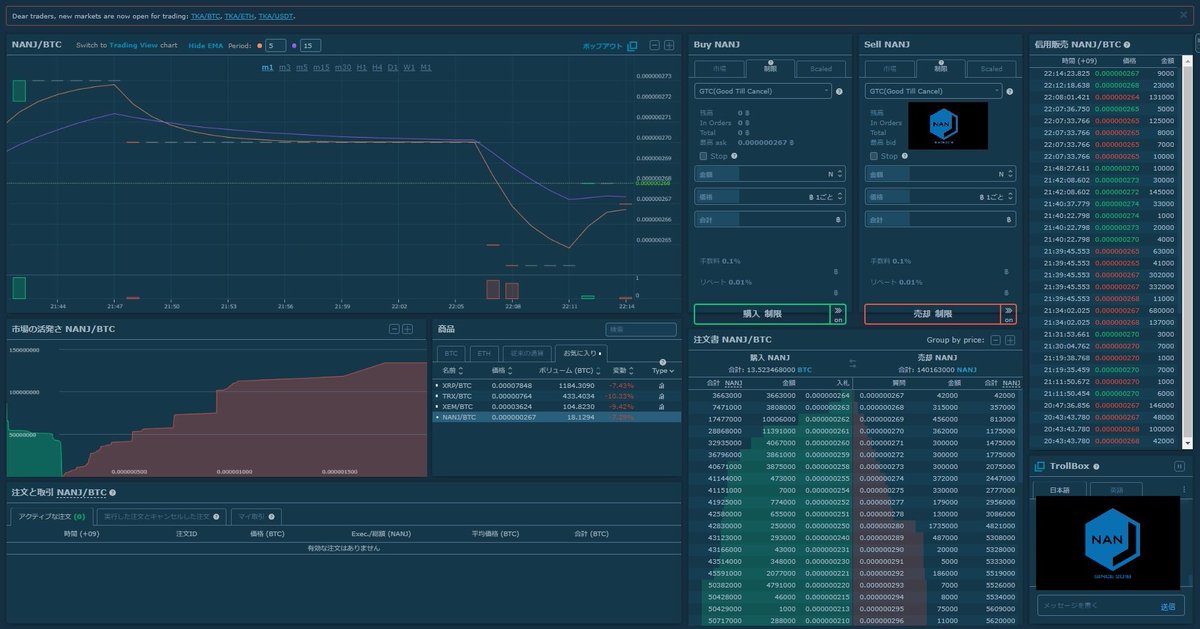Screen dimensions: 1200x629
Task: Click purple EMA color dot
Action: click(294, 45)
